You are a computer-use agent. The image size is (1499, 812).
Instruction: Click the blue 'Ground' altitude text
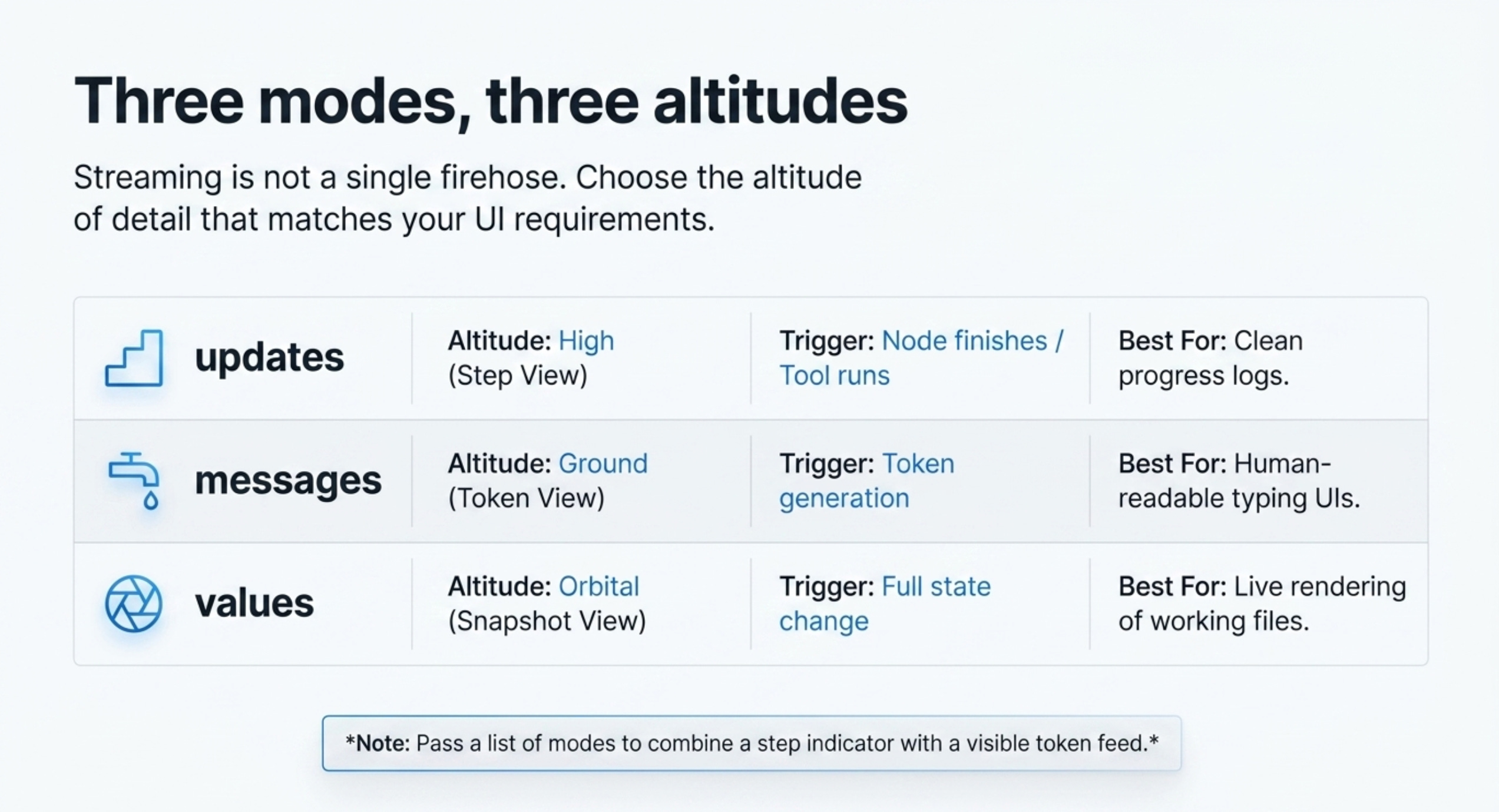[603, 464]
